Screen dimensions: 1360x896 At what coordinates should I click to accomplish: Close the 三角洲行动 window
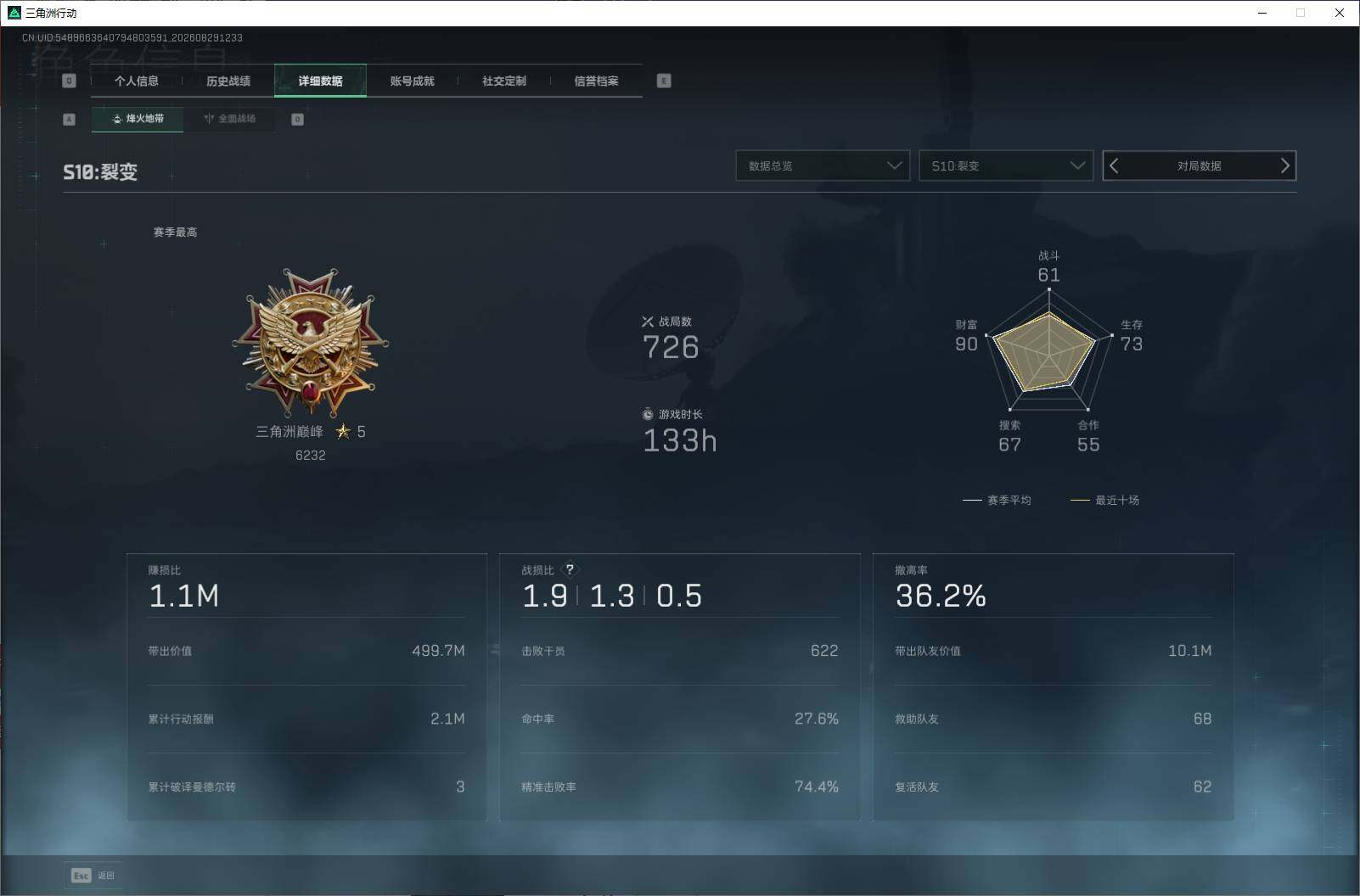pos(1340,13)
